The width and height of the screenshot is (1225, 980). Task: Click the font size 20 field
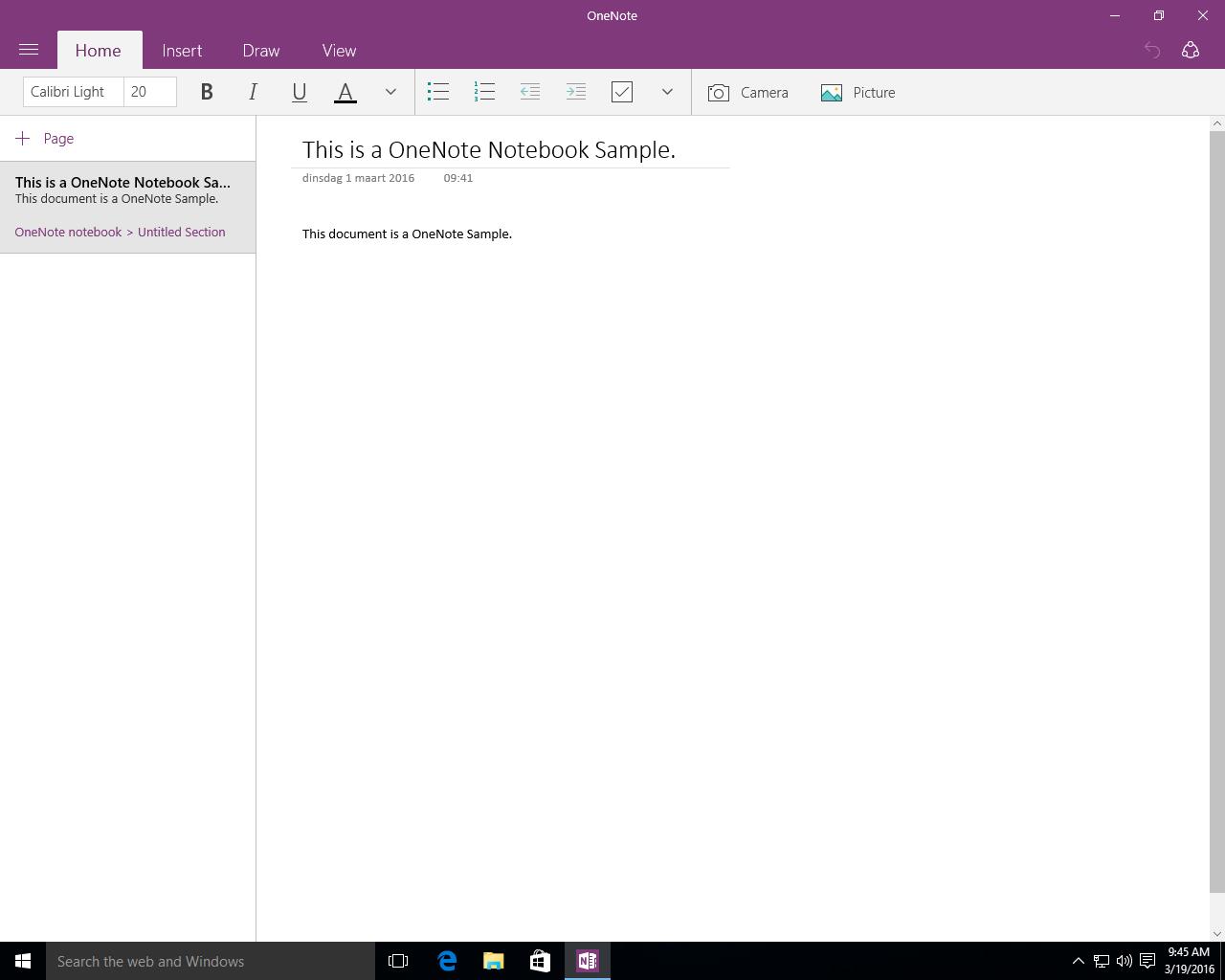(150, 92)
